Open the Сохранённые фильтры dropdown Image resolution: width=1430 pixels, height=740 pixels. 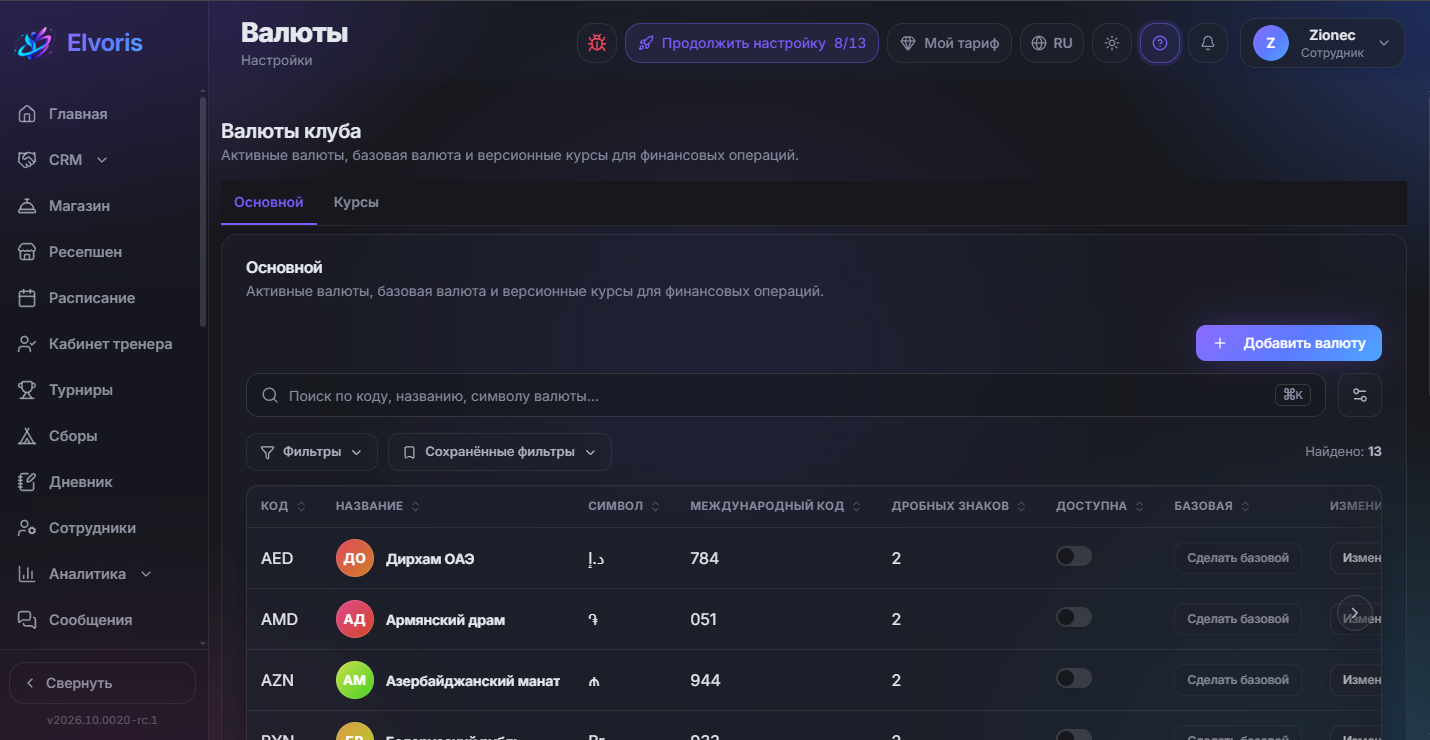[500, 452]
